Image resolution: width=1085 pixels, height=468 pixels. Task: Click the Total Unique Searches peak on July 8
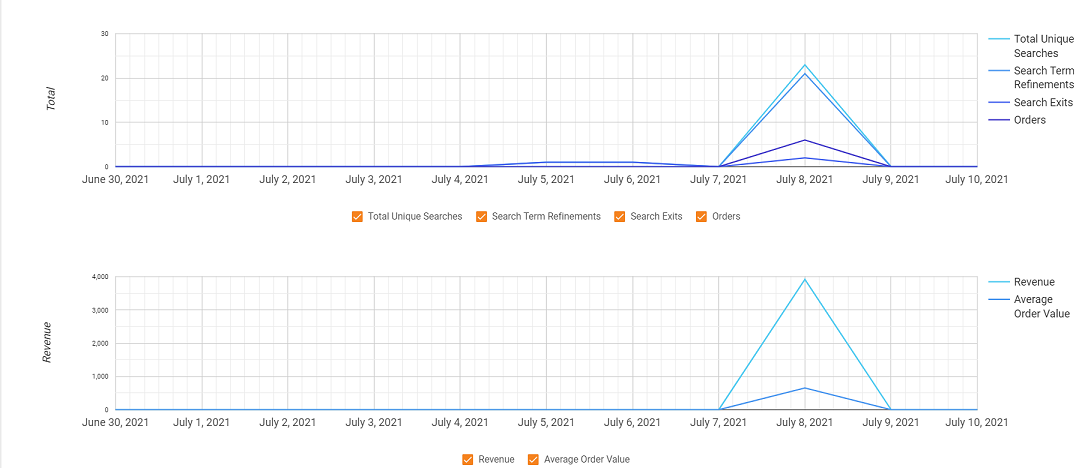[x=805, y=65]
